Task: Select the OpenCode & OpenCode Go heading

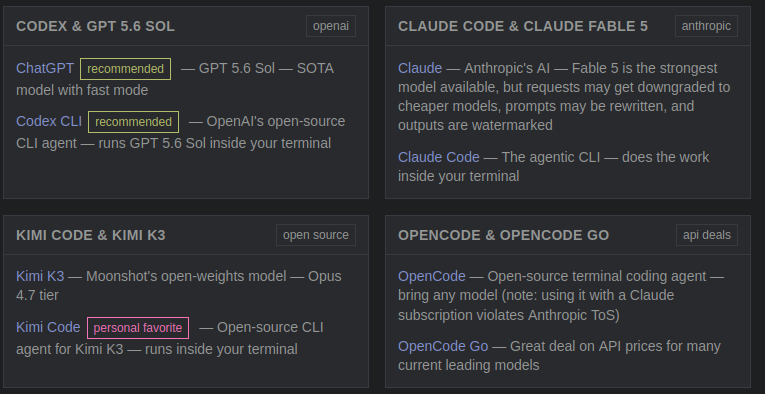Action: pyautogui.click(x=503, y=235)
